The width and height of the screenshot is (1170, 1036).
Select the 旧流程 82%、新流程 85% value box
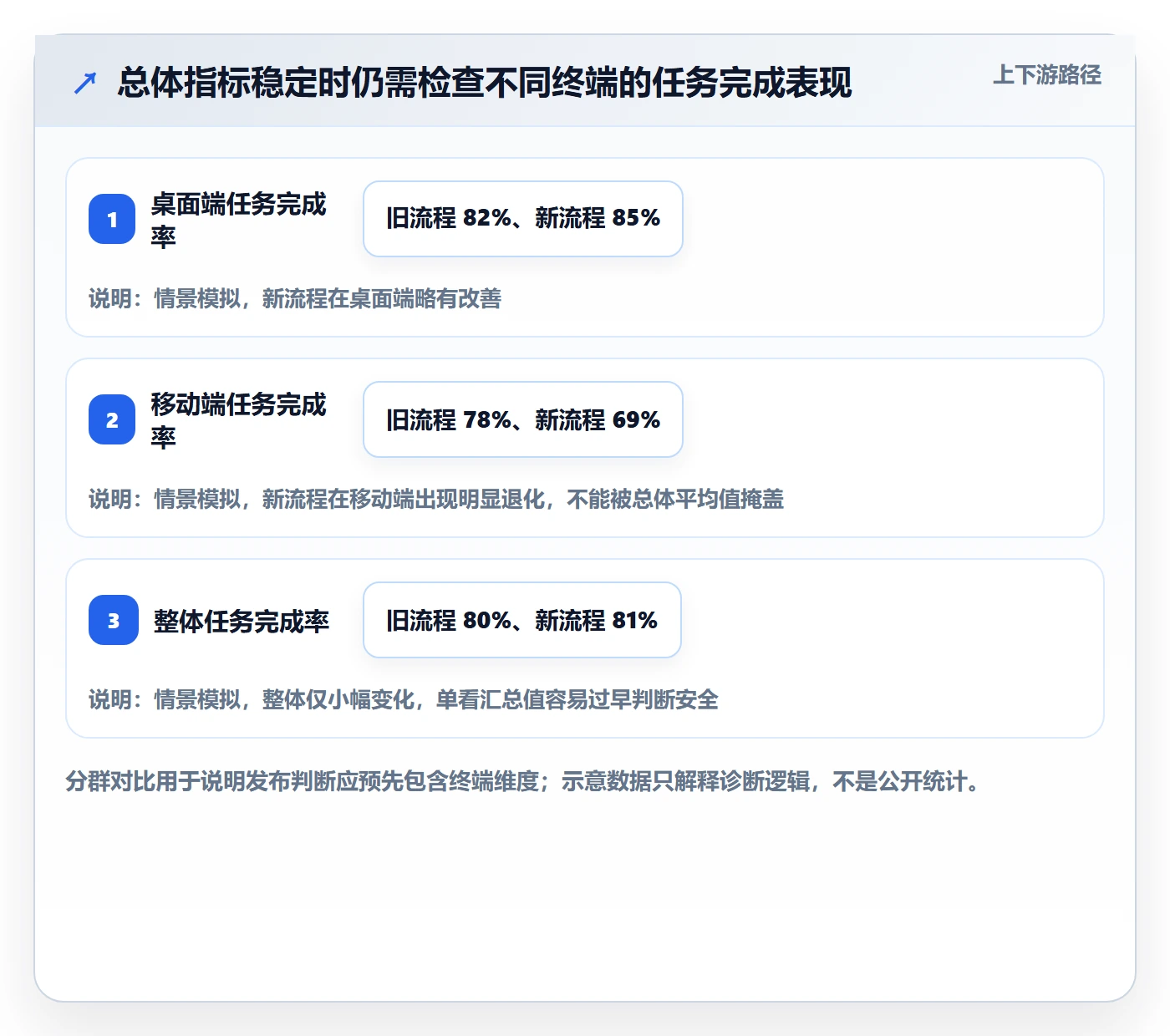click(x=523, y=219)
